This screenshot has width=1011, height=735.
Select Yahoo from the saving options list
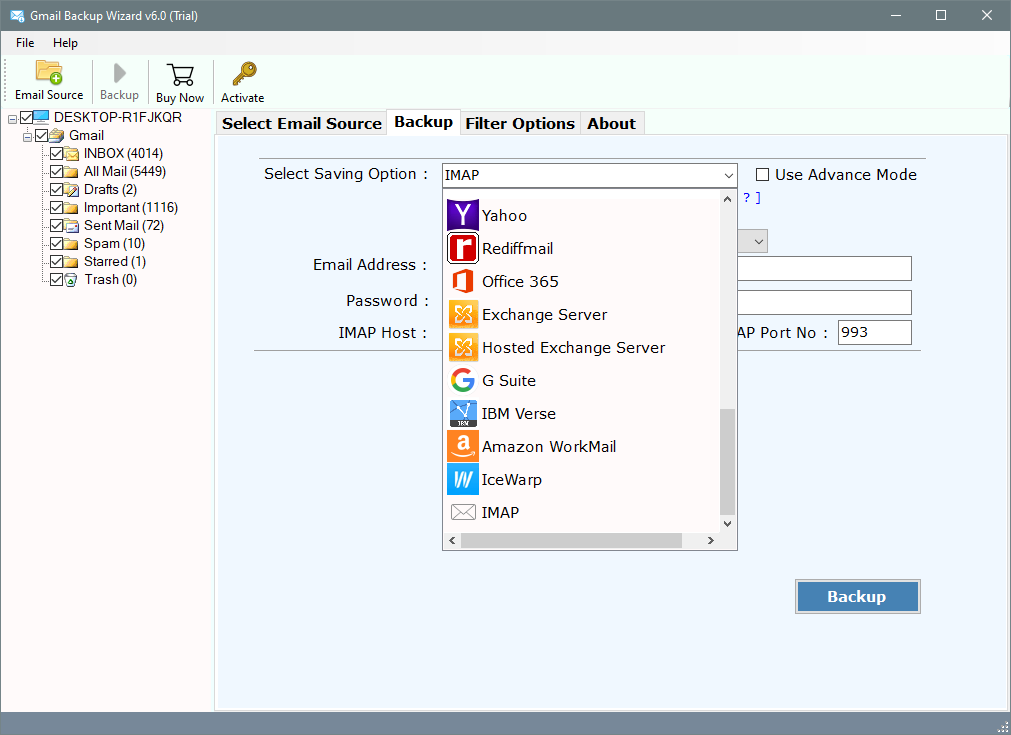(504, 215)
